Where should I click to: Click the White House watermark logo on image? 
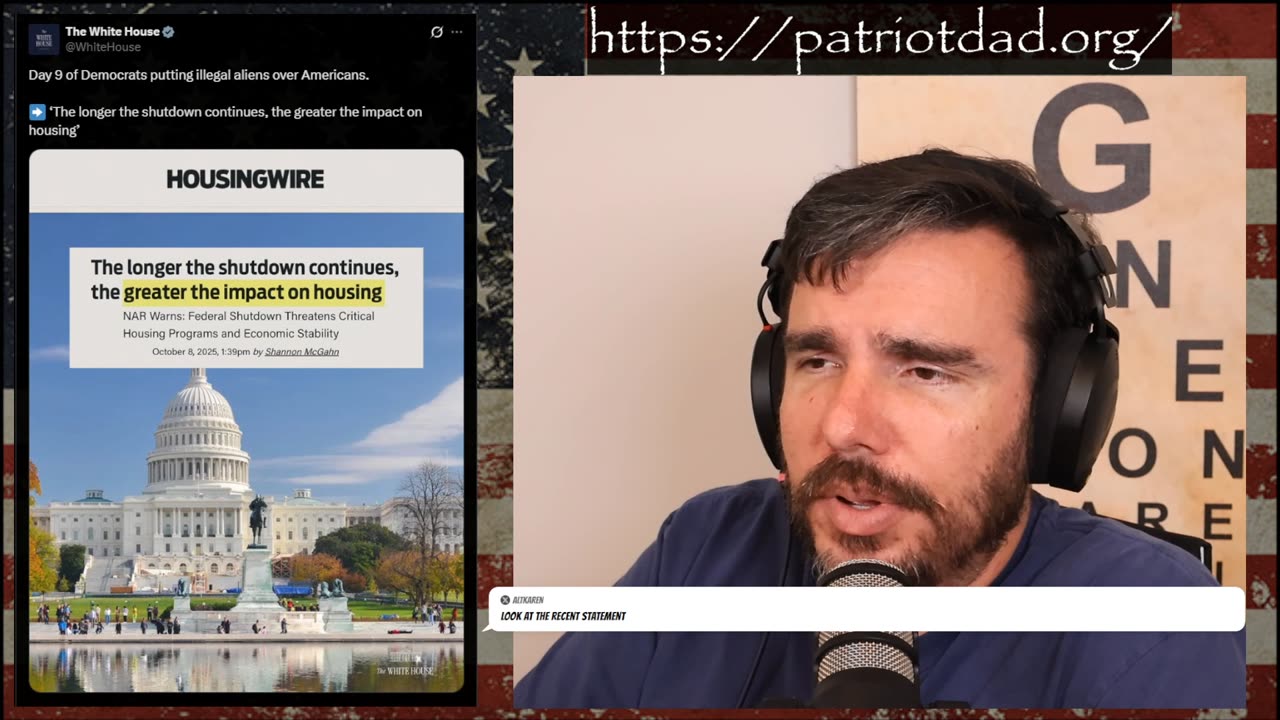pyautogui.click(x=406, y=663)
